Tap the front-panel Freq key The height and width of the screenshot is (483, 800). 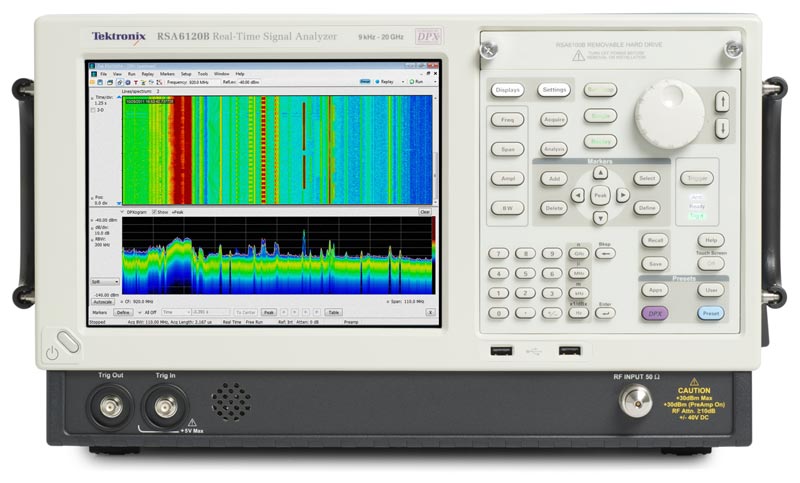[507, 120]
